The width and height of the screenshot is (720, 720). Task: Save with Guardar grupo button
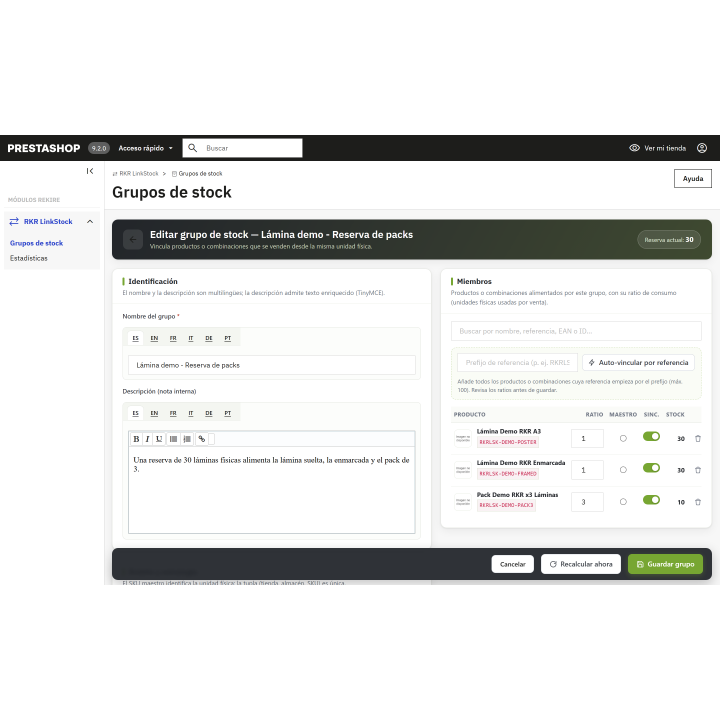(665, 564)
